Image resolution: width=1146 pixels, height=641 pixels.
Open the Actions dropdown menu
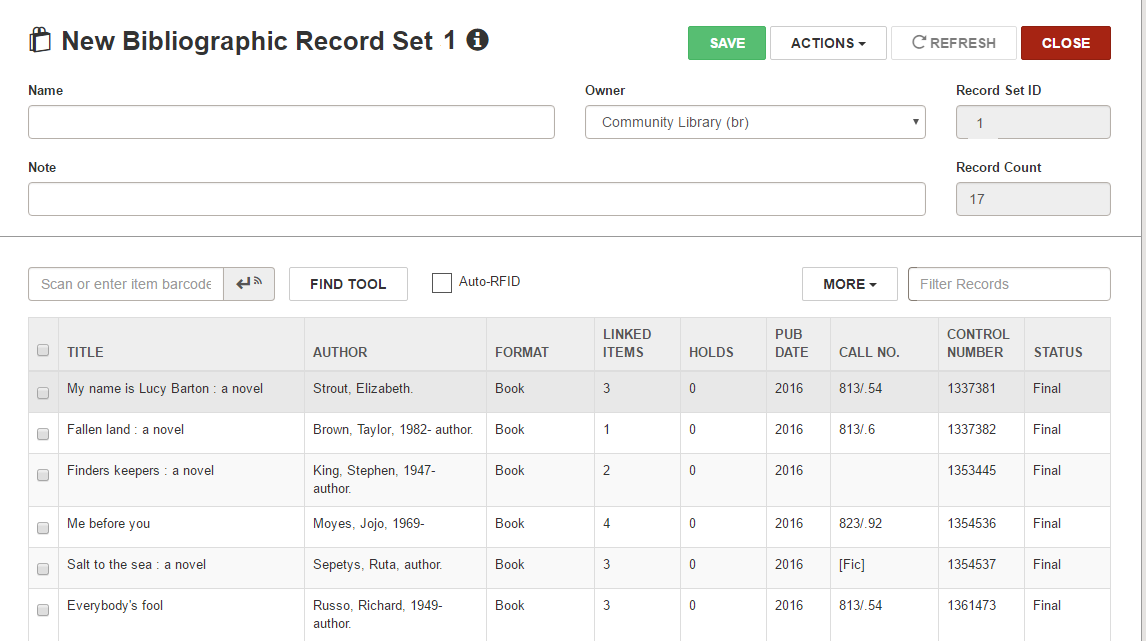828,43
